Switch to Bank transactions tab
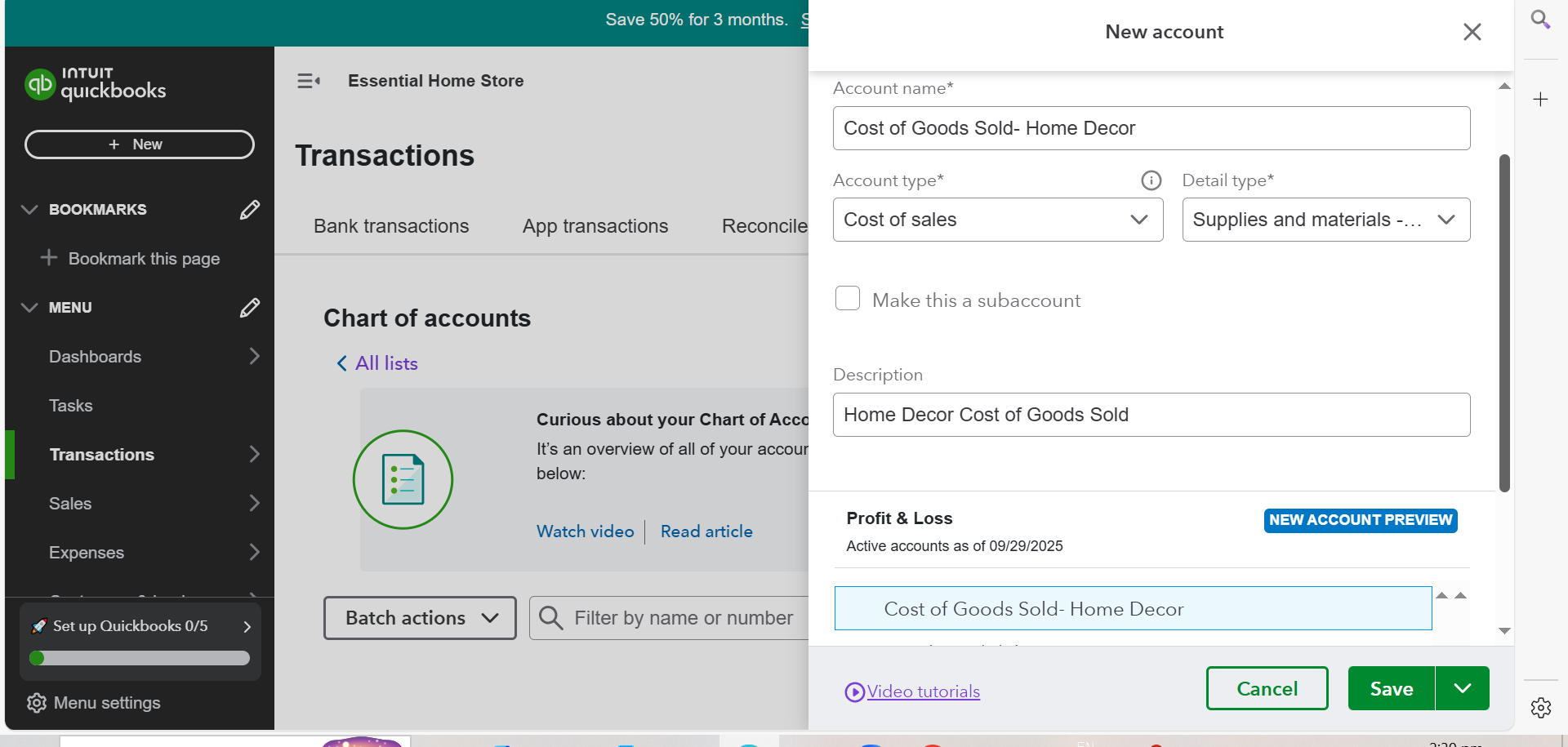1568x747 pixels. (391, 226)
